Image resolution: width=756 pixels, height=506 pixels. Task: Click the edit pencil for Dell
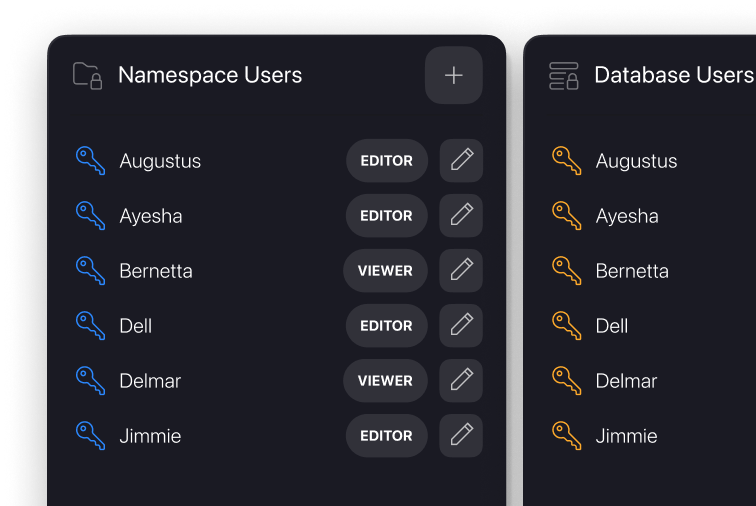point(461,325)
